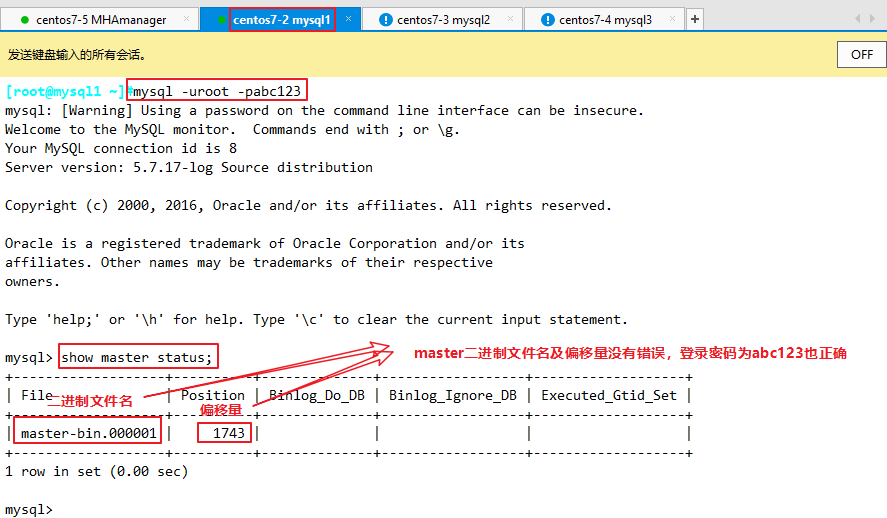Click the password insecure warning line
The image size is (887, 518).
(x=324, y=111)
